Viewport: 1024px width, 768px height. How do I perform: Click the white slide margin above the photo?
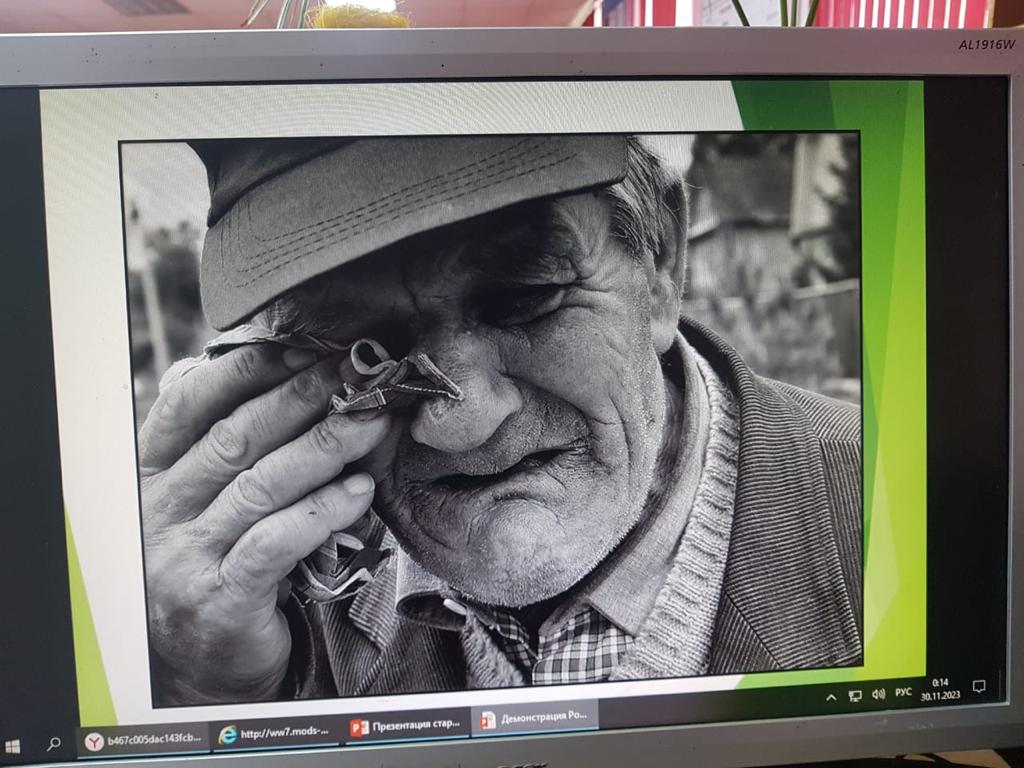point(400,112)
